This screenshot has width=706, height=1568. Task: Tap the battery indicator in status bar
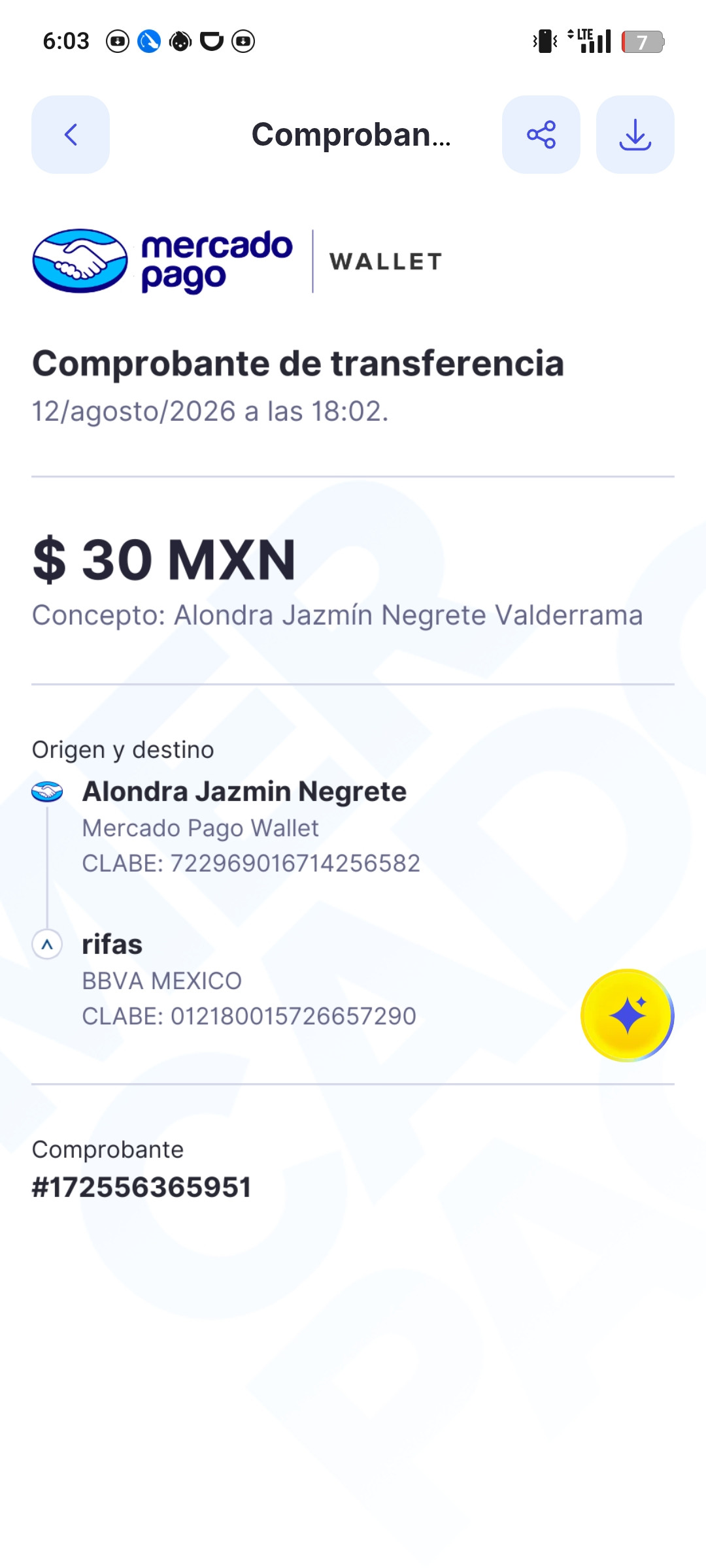(643, 42)
